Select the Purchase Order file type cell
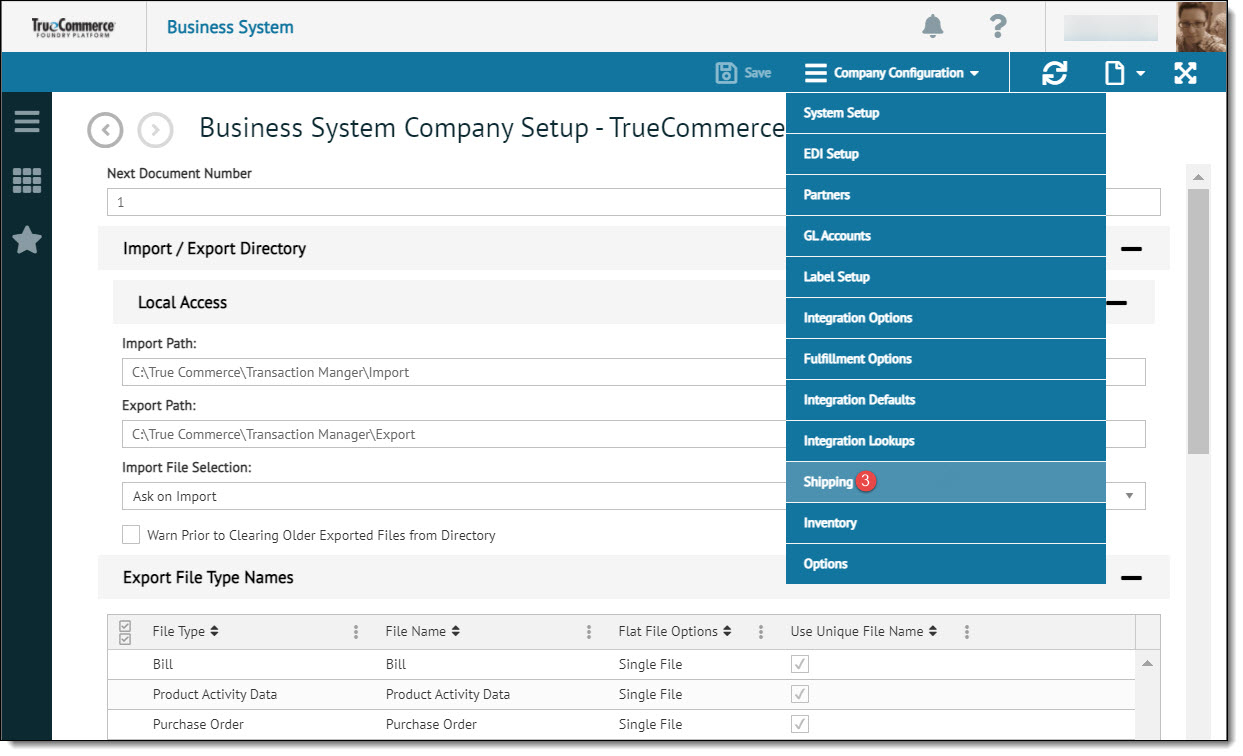The height and width of the screenshot is (756, 1243). click(x=198, y=724)
